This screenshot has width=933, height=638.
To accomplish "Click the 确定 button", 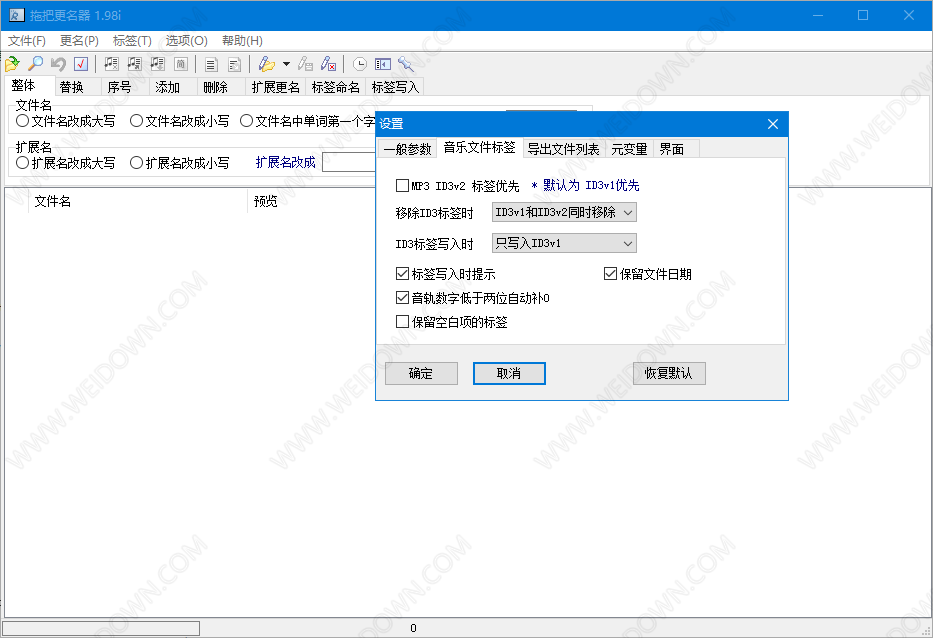I will [x=421, y=373].
